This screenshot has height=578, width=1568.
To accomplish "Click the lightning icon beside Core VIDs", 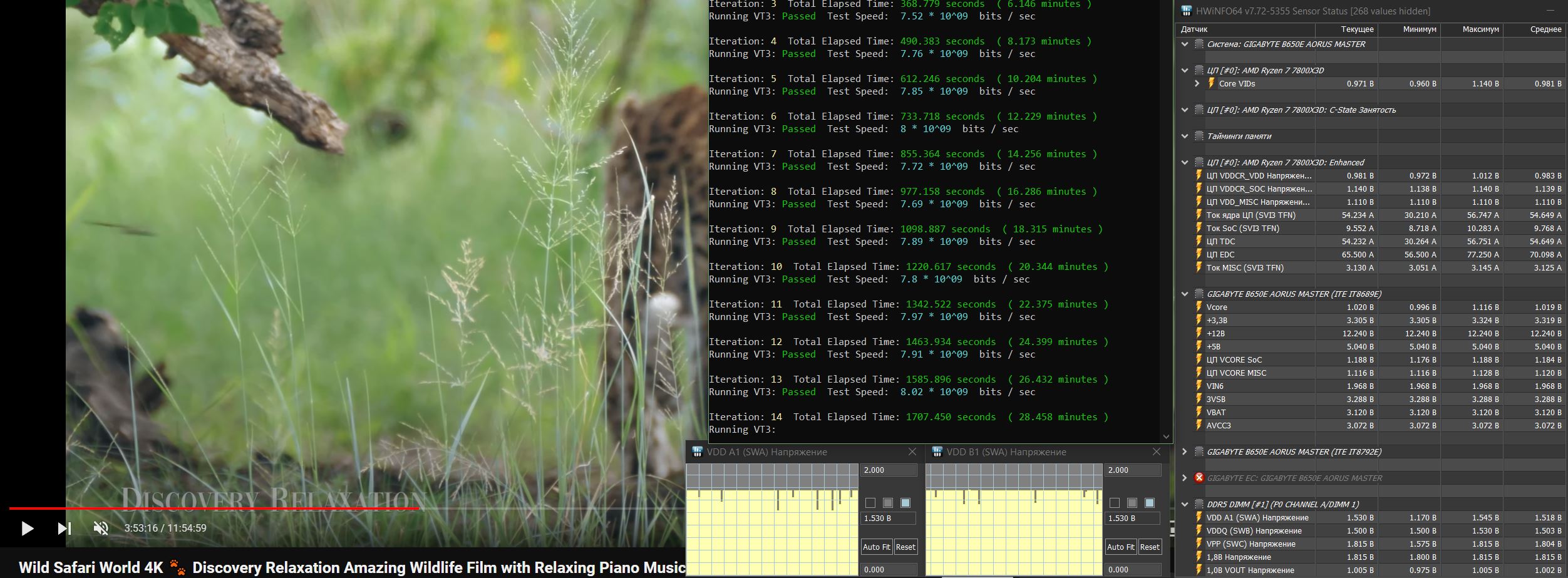I will [1211, 83].
